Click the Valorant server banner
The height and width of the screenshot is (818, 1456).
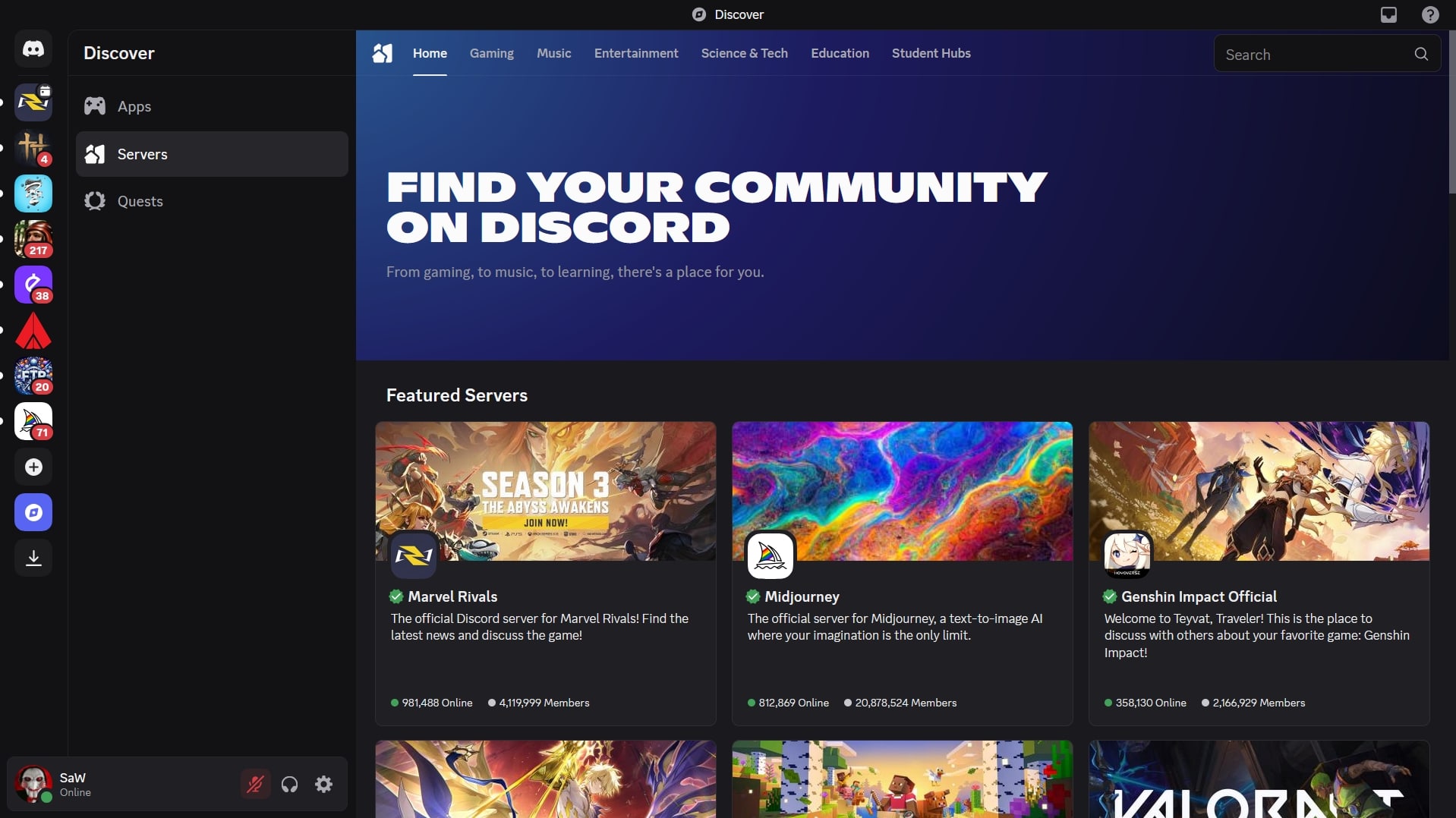pyautogui.click(x=1259, y=779)
